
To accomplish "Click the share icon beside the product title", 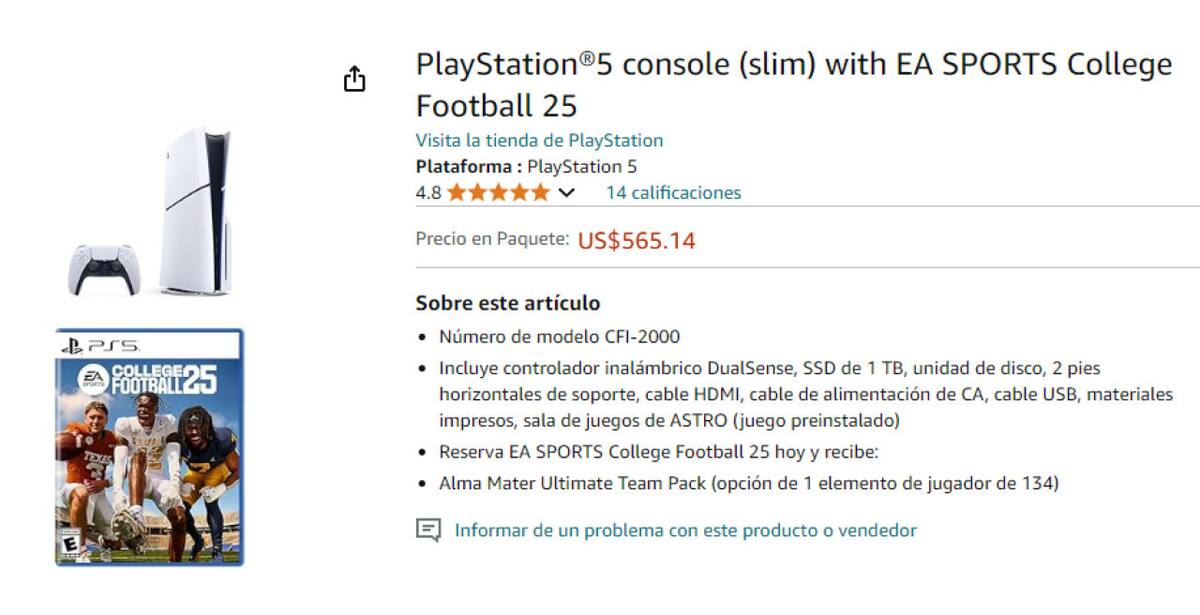I will (x=355, y=77).
